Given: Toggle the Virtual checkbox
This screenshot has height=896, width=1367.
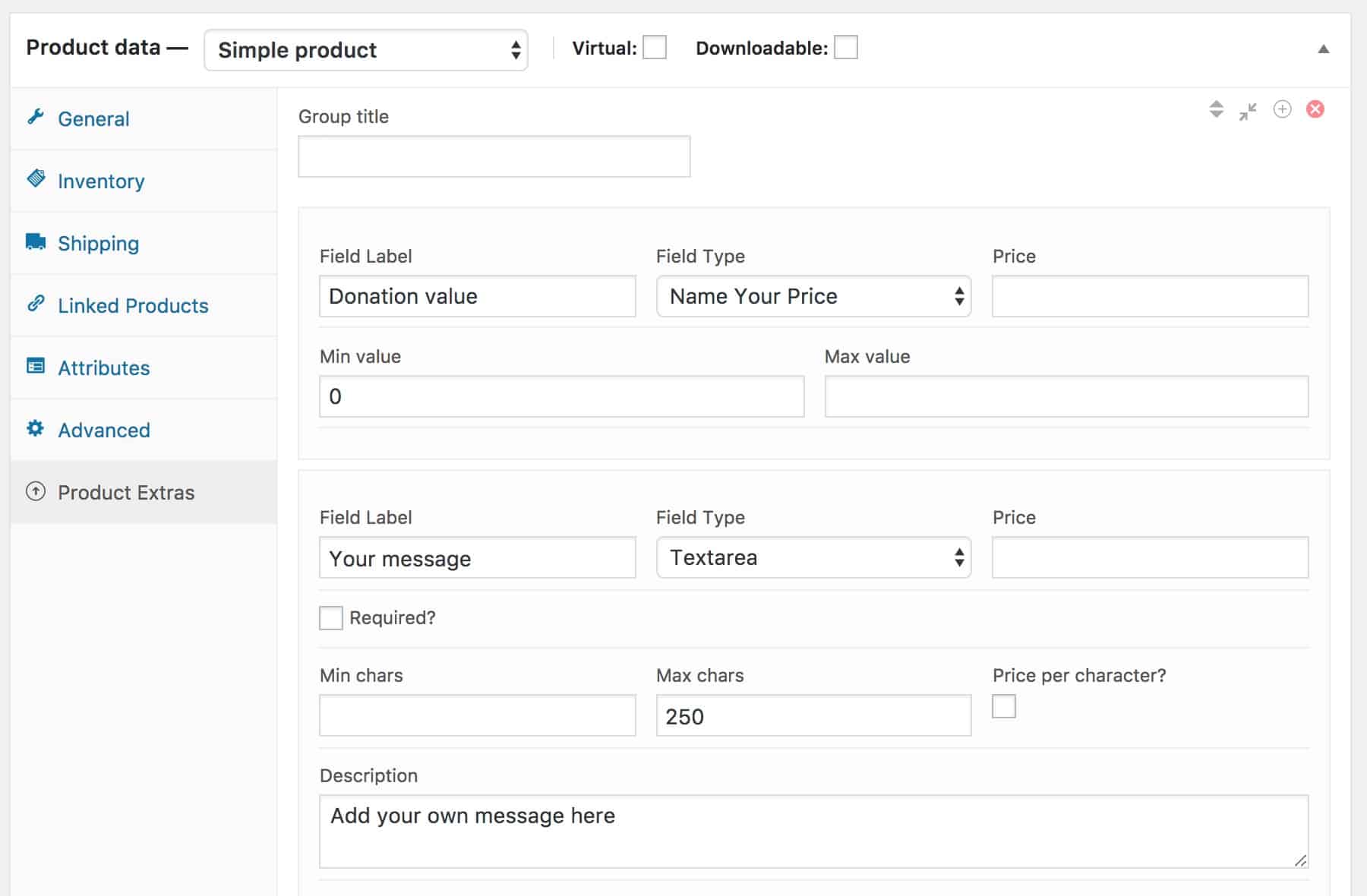Looking at the screenshot, I should [x=655, y=48].
